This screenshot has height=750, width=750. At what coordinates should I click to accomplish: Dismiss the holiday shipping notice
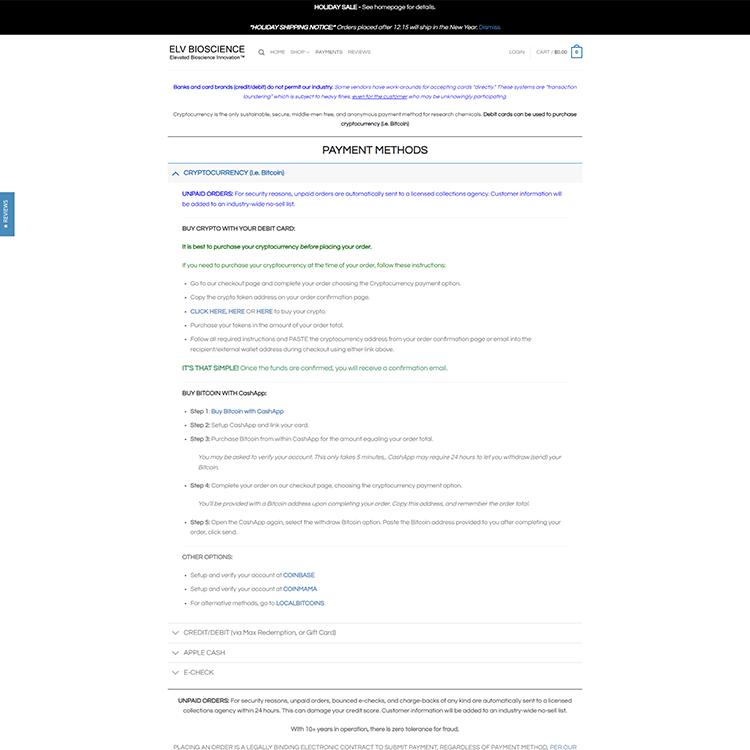(490, 27)
